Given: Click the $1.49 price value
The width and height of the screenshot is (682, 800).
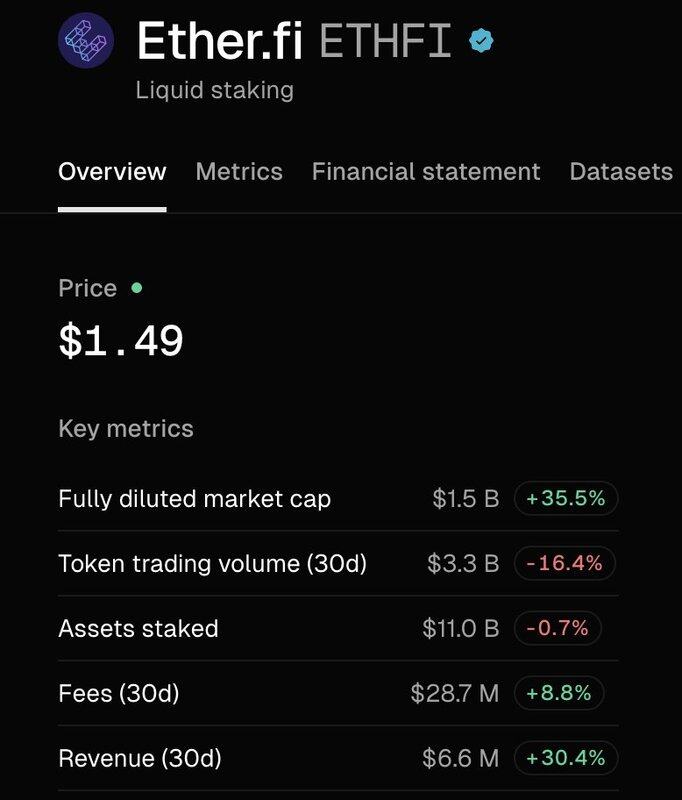Looking at the screenshot, I should click(x=121, y=340).
